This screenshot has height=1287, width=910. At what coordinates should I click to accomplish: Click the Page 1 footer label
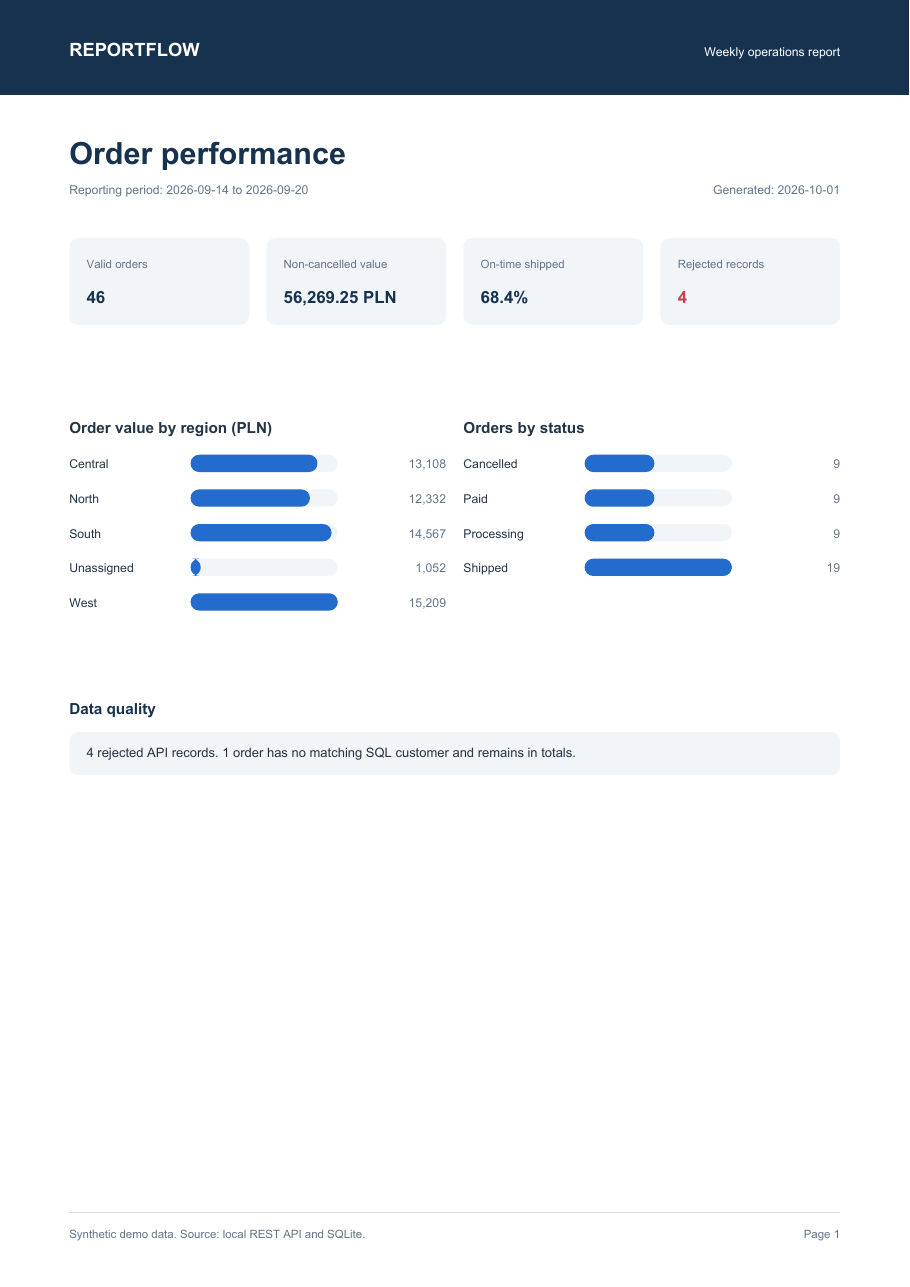click(822, 1235)
